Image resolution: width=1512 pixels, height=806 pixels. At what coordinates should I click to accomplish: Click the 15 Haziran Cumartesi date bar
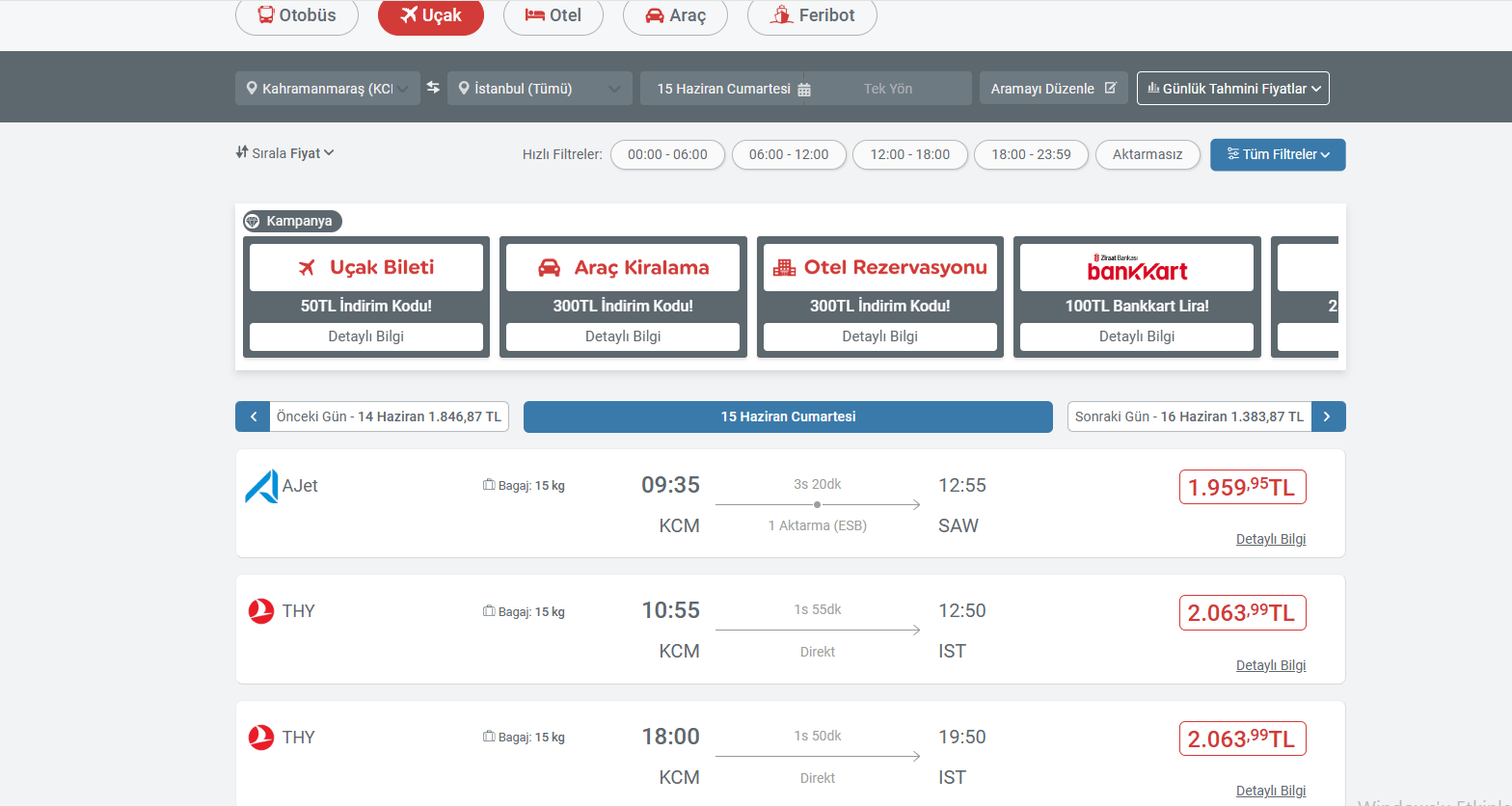788,416
